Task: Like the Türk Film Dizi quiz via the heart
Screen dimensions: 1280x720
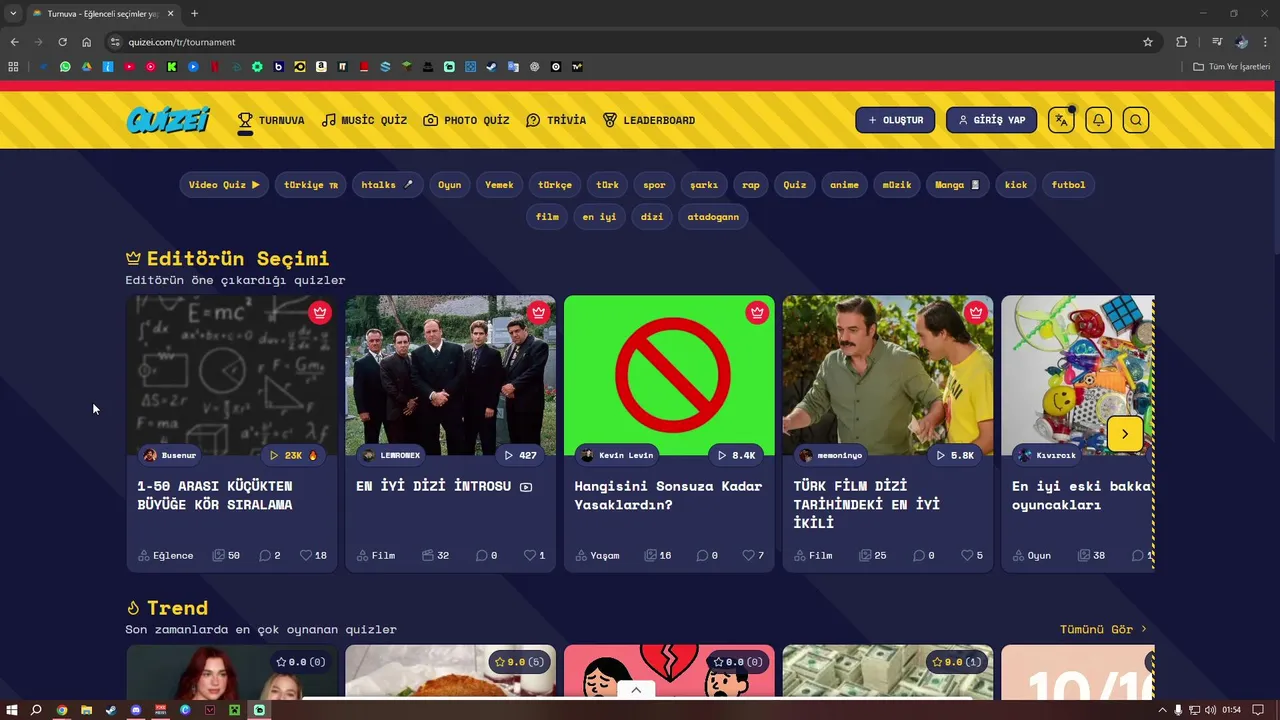Action: pos(967,555)
